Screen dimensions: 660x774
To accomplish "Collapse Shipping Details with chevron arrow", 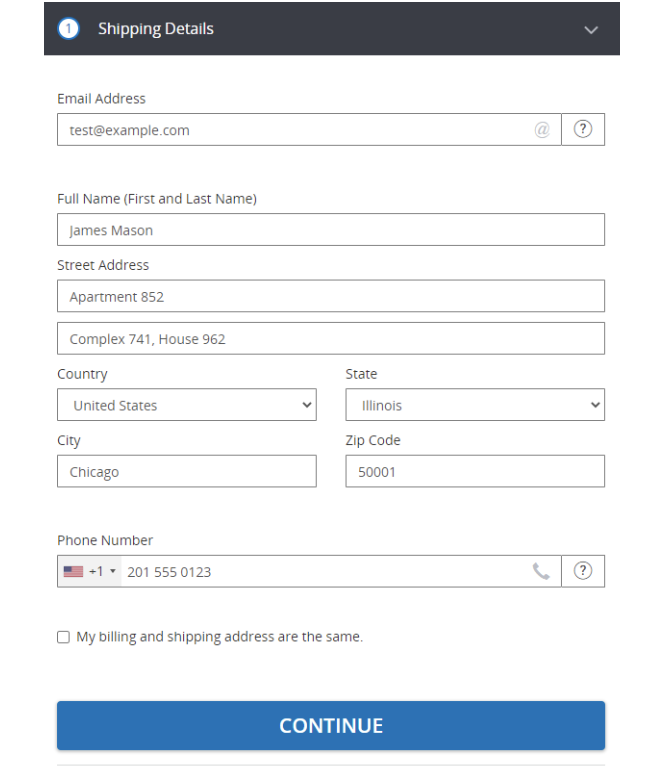I will tap(591, 30).
